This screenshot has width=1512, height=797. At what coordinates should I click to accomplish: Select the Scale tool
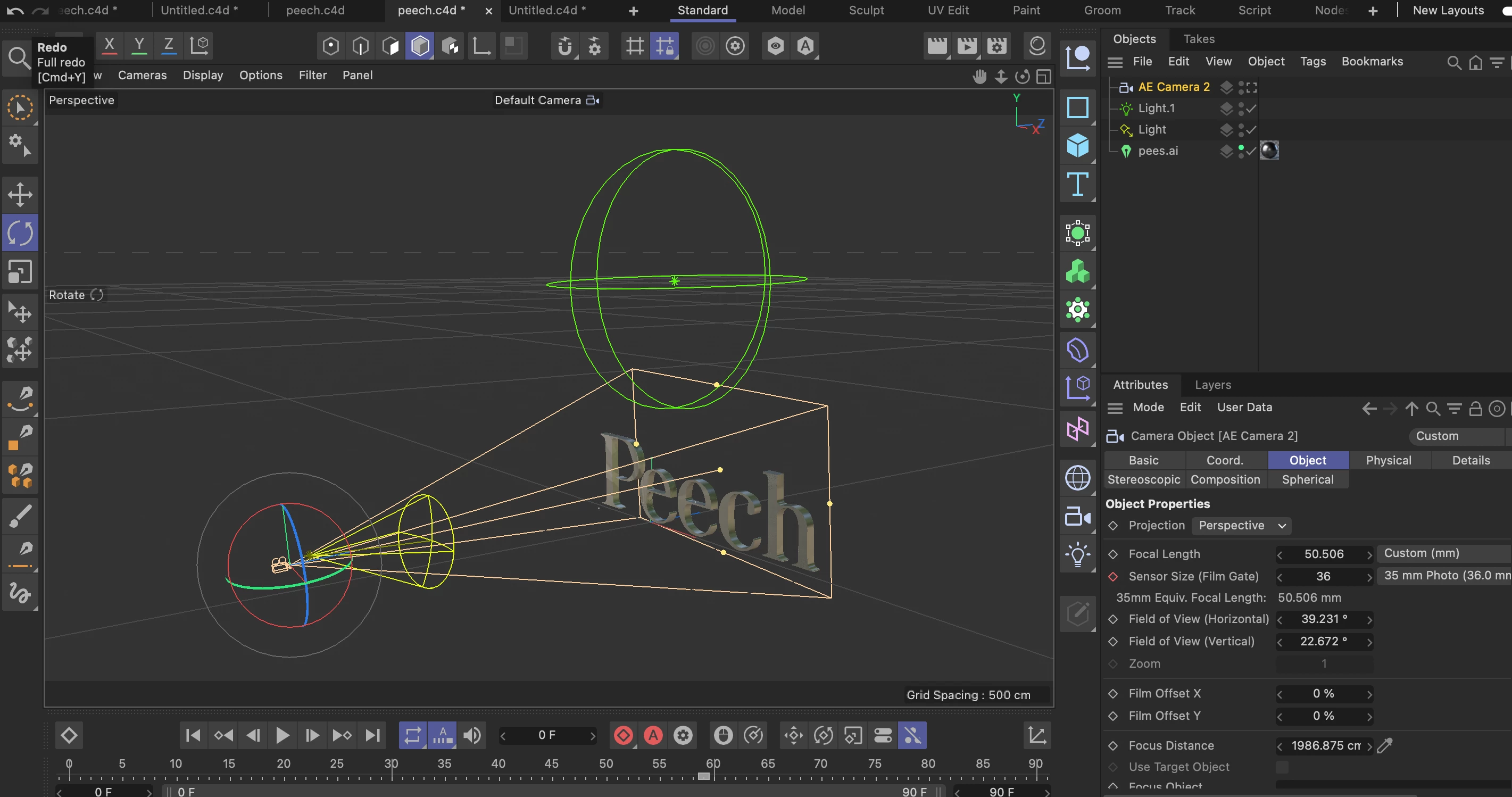(20, 272)
